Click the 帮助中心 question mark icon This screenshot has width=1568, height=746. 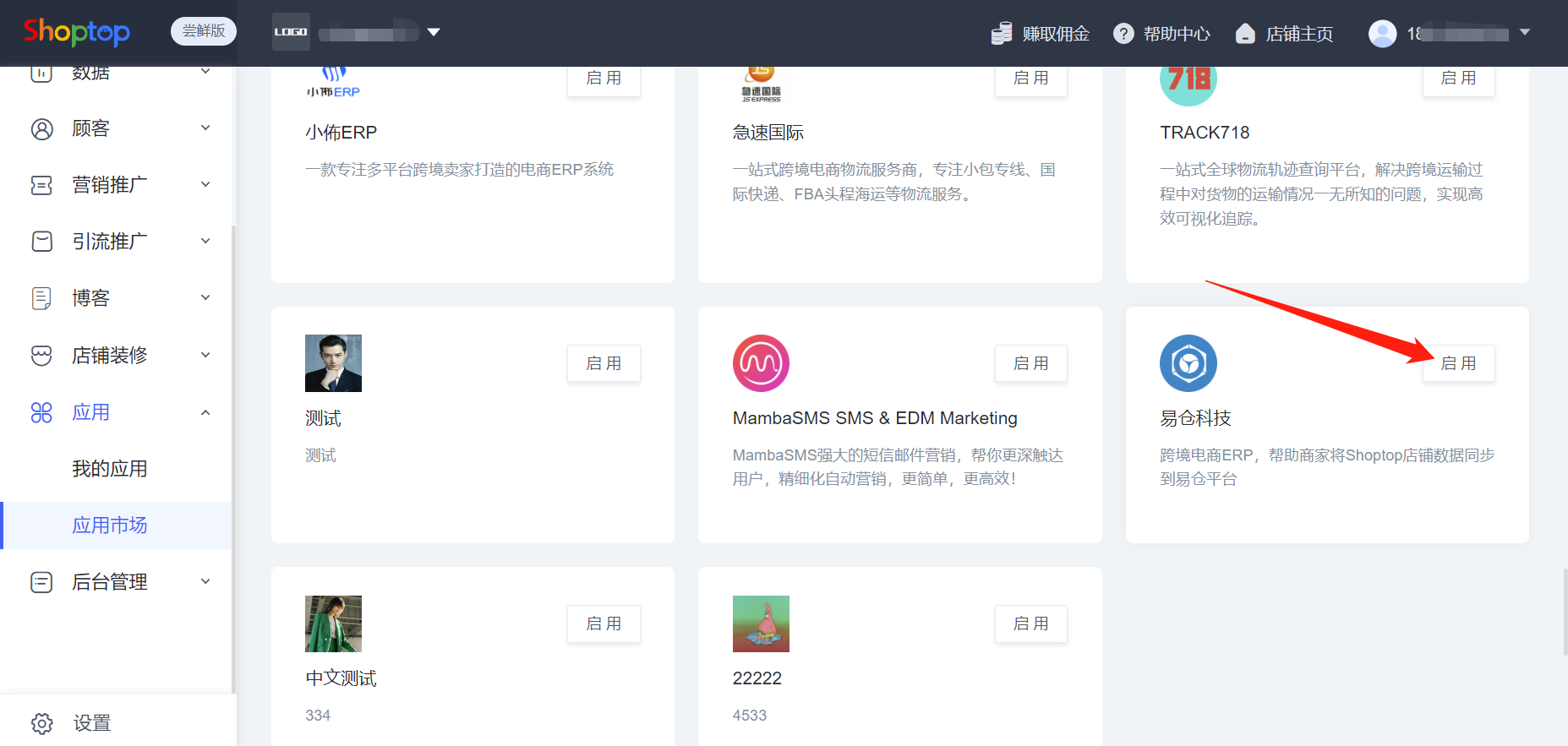(1123, 34)
